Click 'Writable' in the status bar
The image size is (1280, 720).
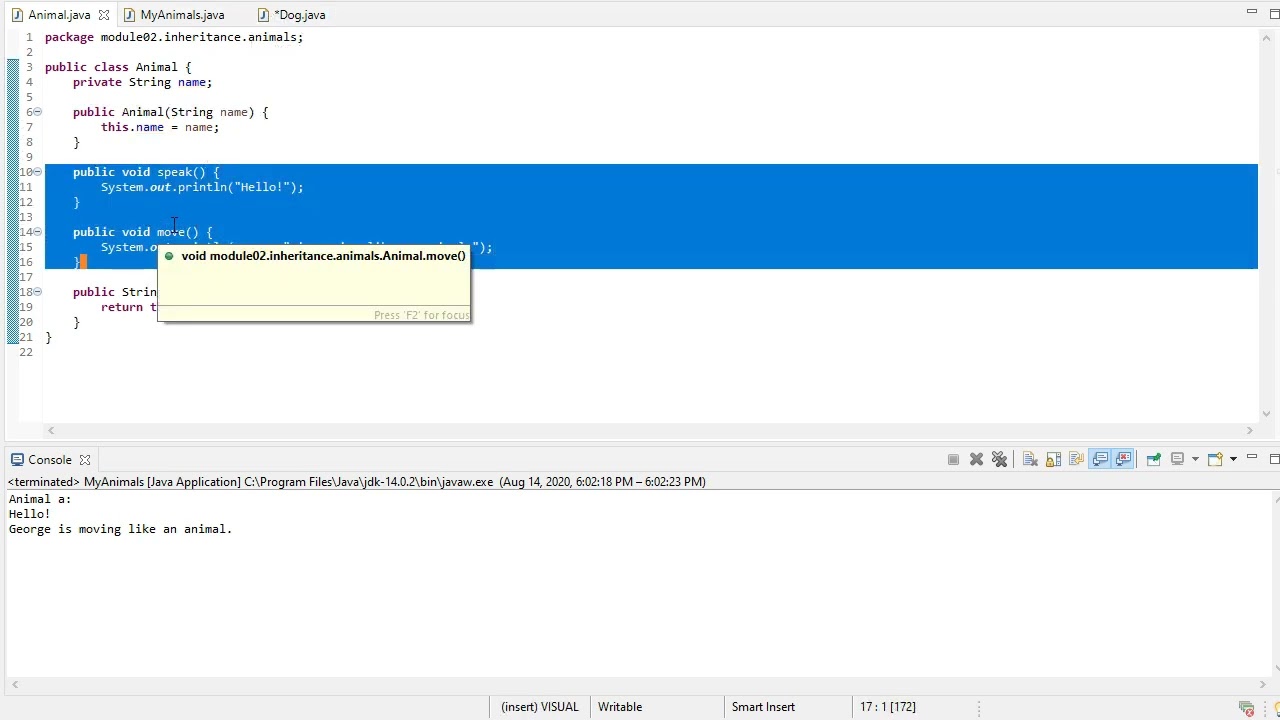point(620,707)
